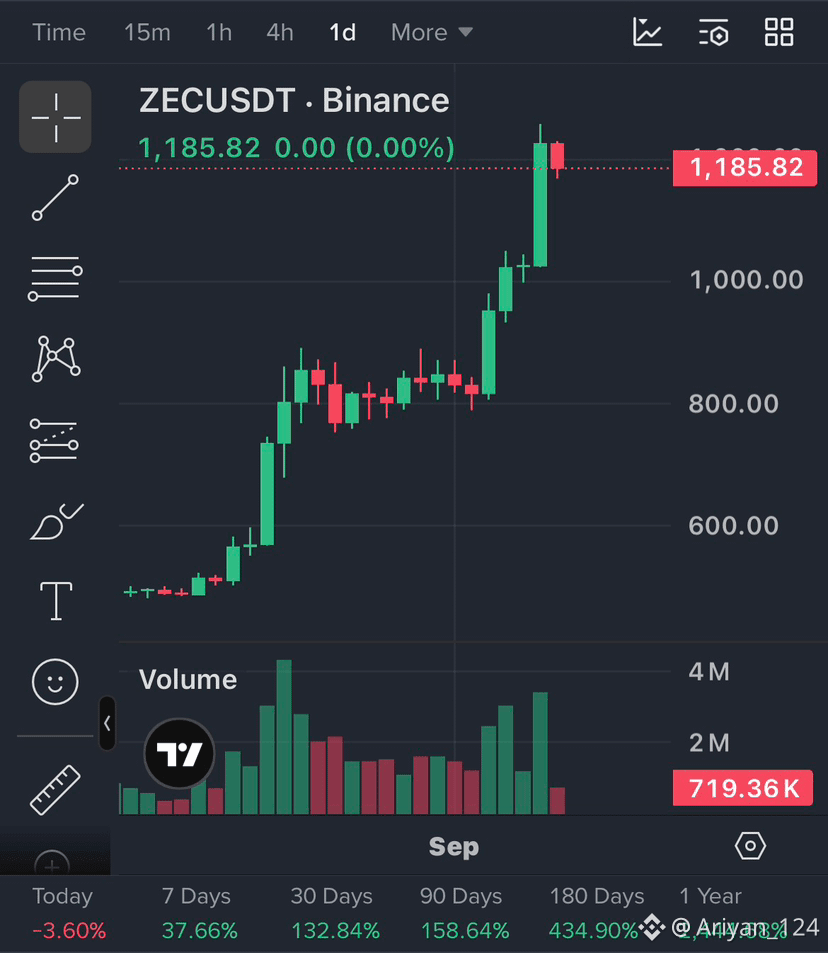Select the brush drawing tool
Image resolution: width=828 pixels, height=953 pixels.
pos(56,521)
